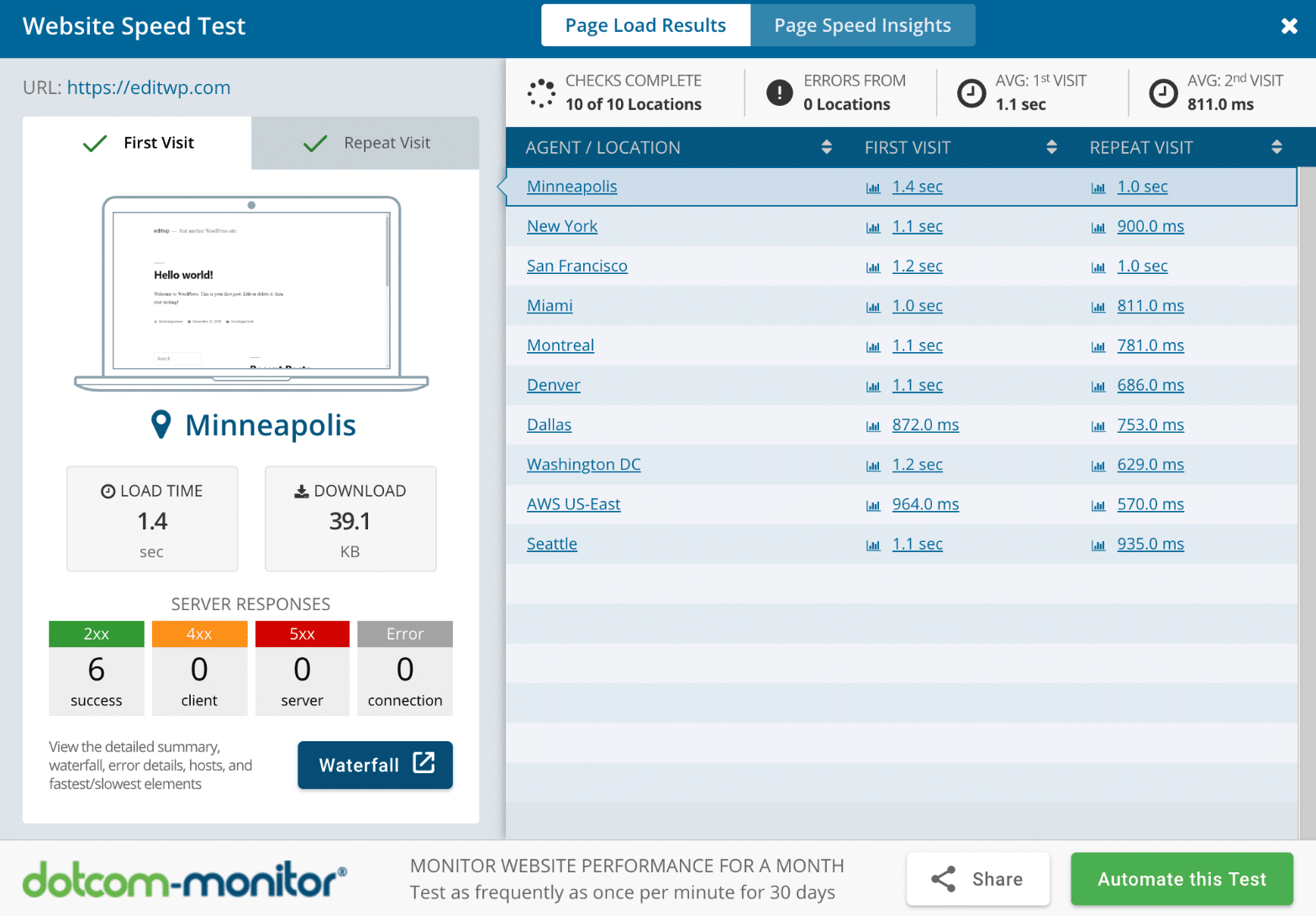Sort results by the FIRST VISIT column

coord(1052,147)
